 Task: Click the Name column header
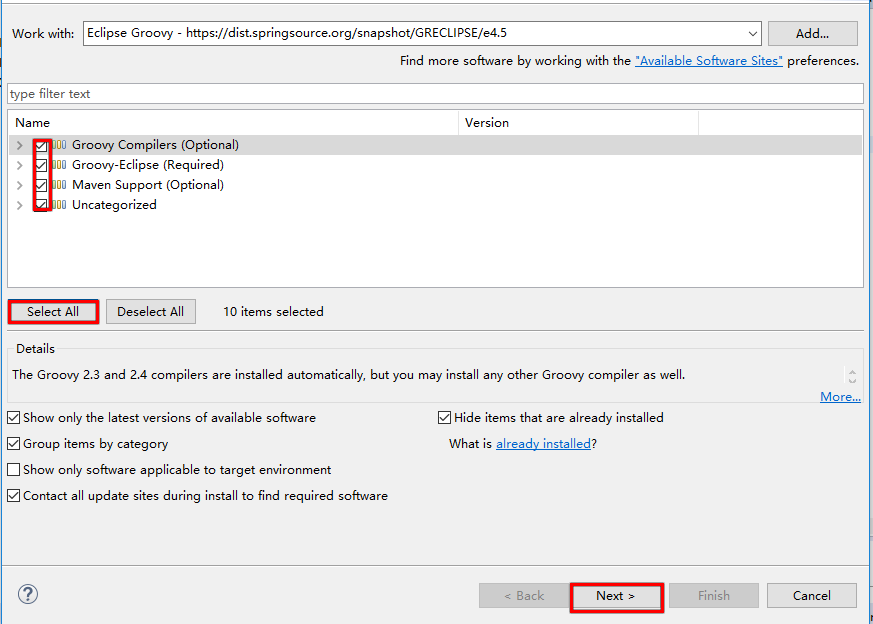[233, 122]
